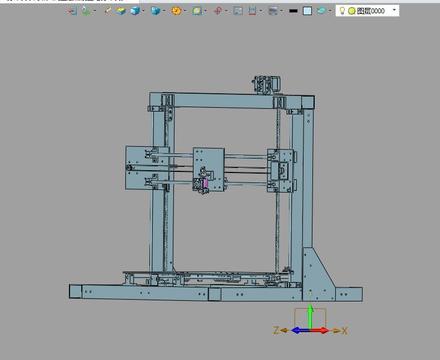Toggle the yellow circle layer status indicator
Image resolution: width=440 pixels, height=360 pixels.
point(351,11)
